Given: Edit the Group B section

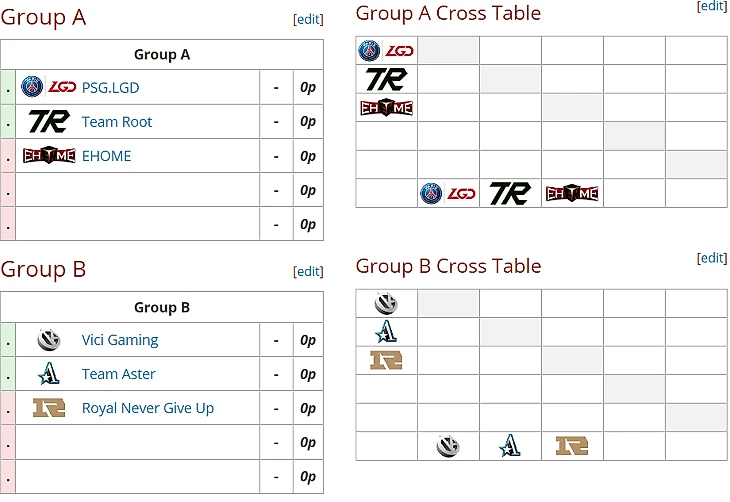Looking at the screenshot, I should (x=308, y=271).
